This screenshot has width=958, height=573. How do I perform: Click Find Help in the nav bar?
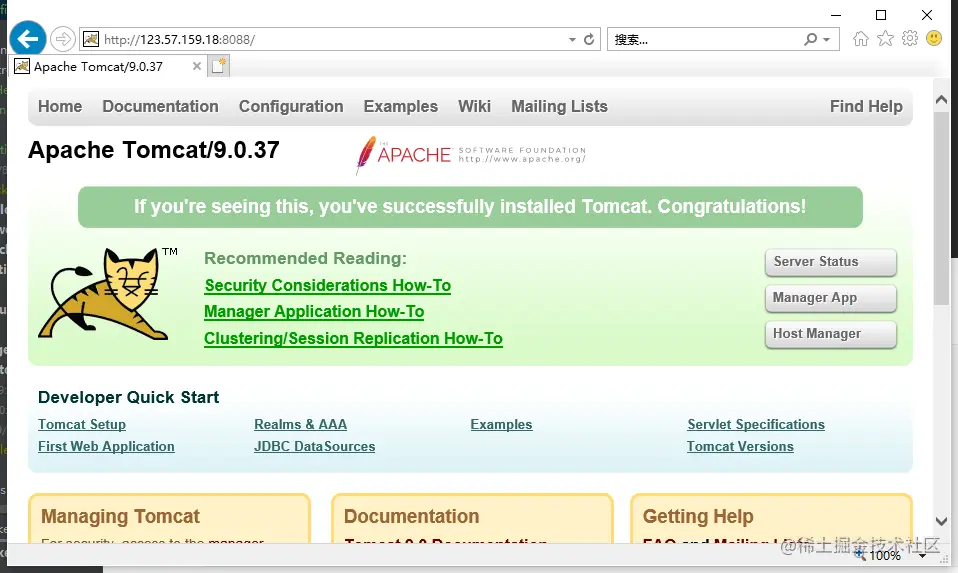coord(866,106)
